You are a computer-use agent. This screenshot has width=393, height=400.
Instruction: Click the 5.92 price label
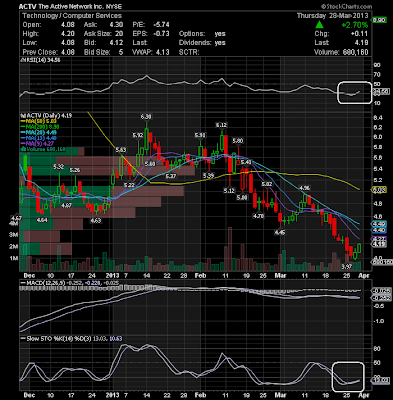click(x=138, y=135)
